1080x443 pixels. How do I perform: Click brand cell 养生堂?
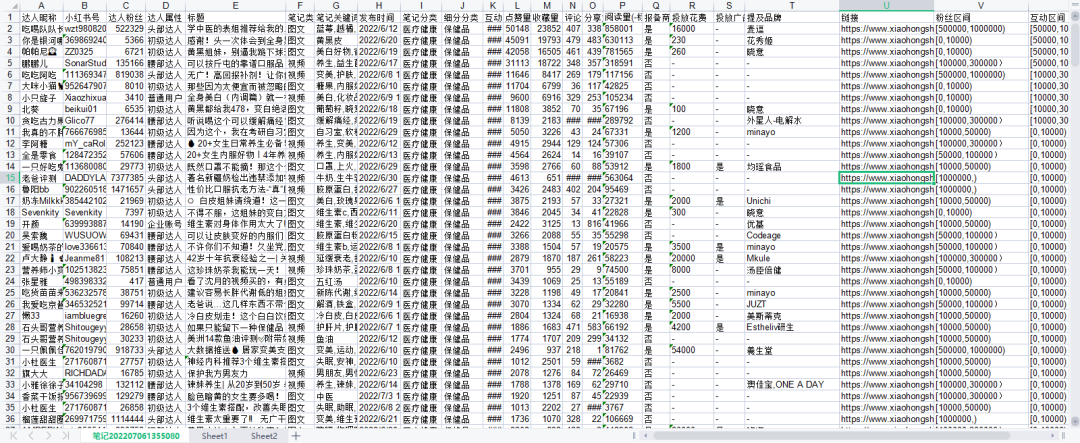[791, 350]
